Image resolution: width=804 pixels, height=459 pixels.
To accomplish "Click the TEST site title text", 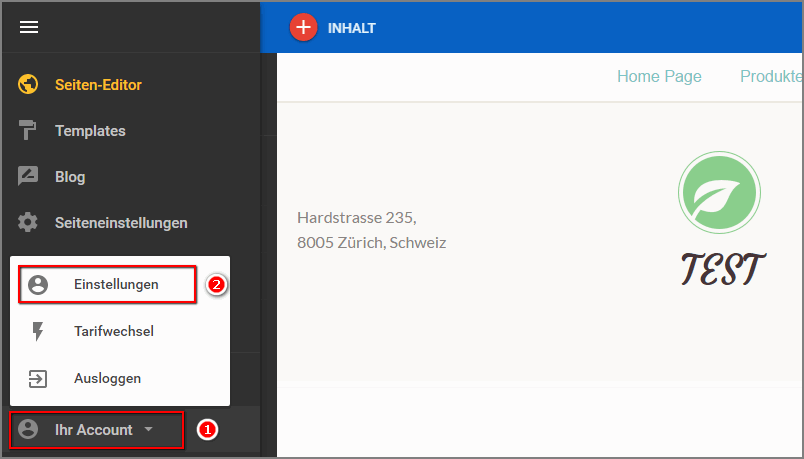I will 723,268.
